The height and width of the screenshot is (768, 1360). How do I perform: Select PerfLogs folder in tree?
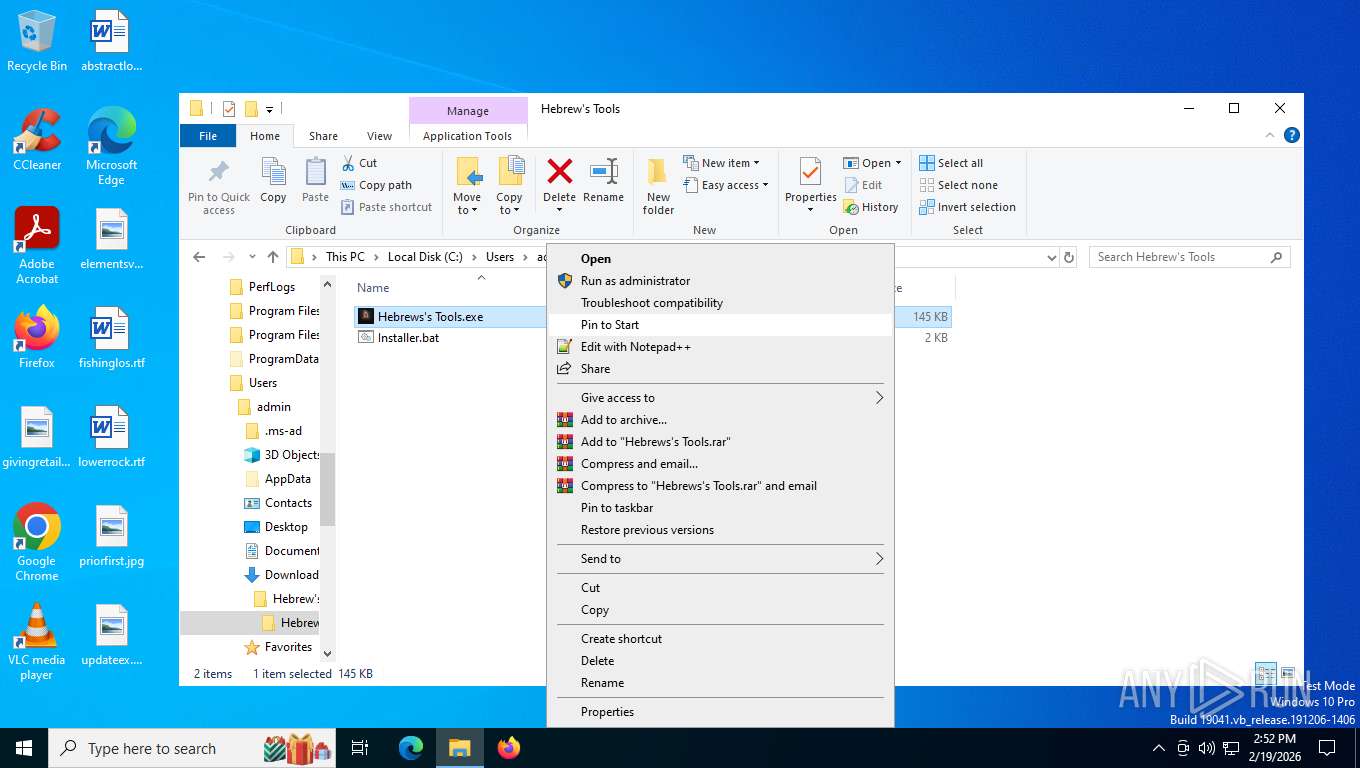272,287
